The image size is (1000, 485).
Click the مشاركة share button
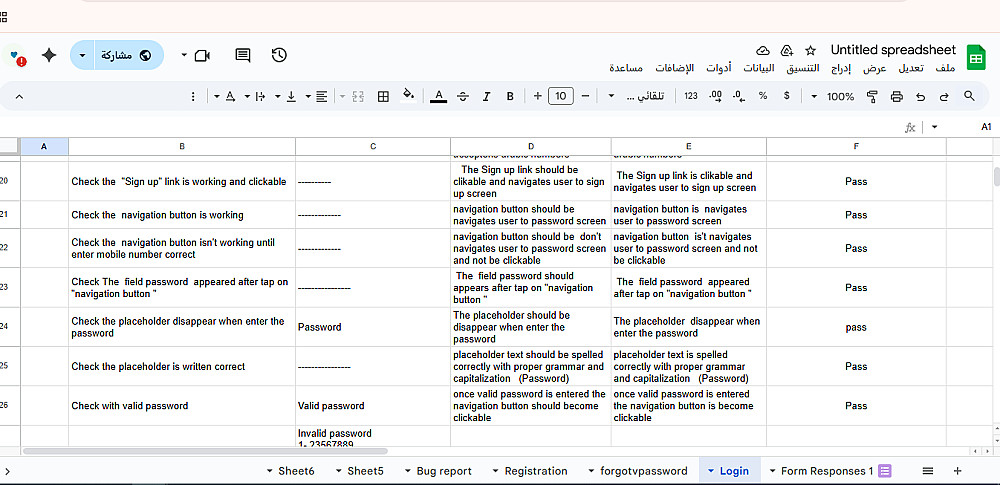(x=129, y=56)
